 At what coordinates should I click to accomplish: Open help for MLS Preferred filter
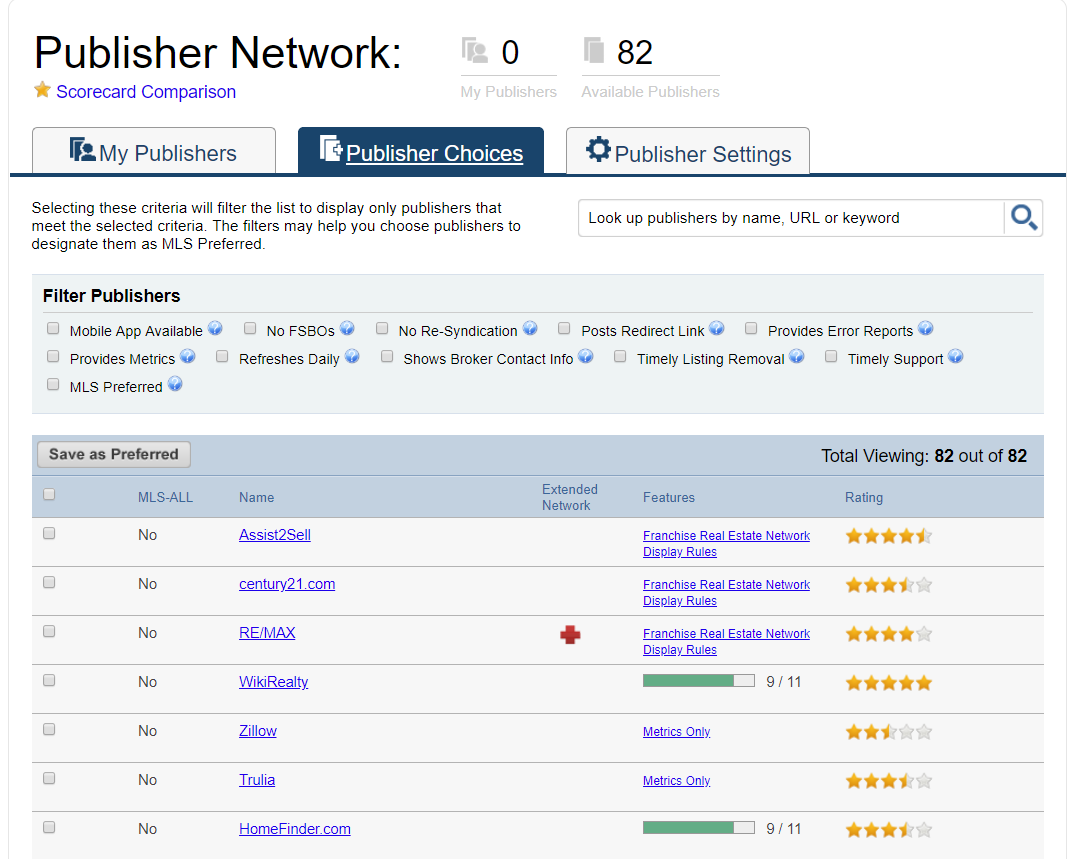point(175,384)
